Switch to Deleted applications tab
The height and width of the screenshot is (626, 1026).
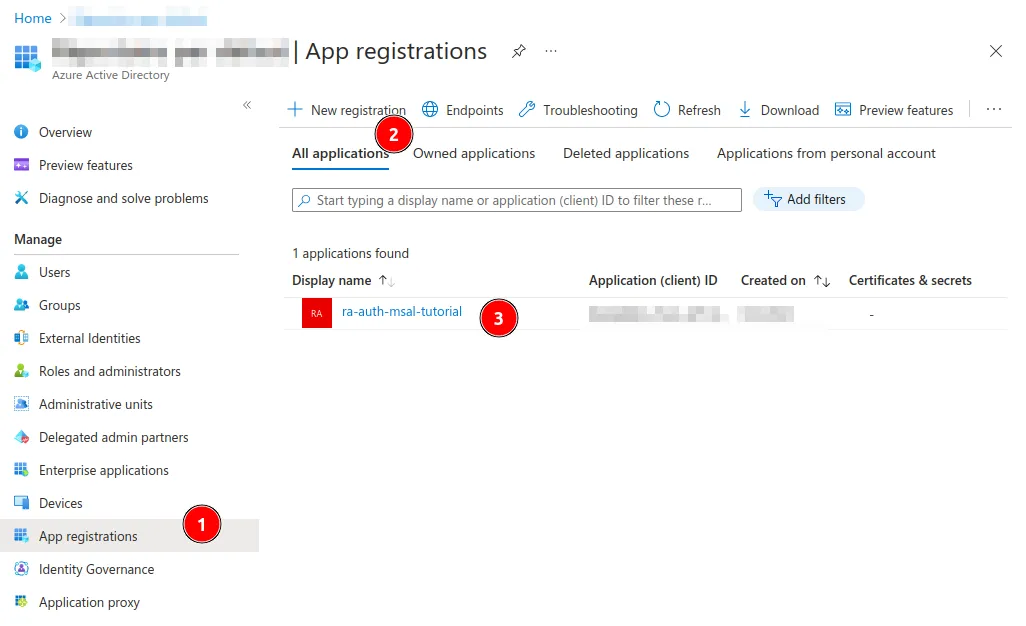pos(625,153)
